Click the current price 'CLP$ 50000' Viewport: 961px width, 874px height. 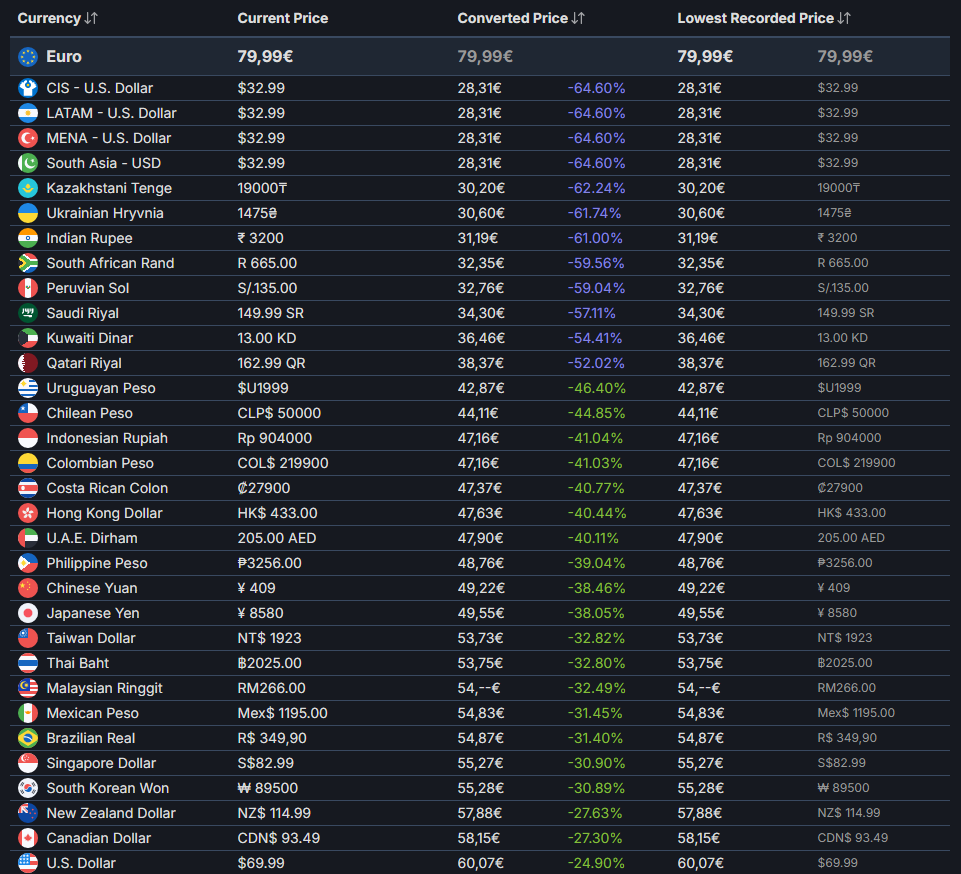point(279,413)
